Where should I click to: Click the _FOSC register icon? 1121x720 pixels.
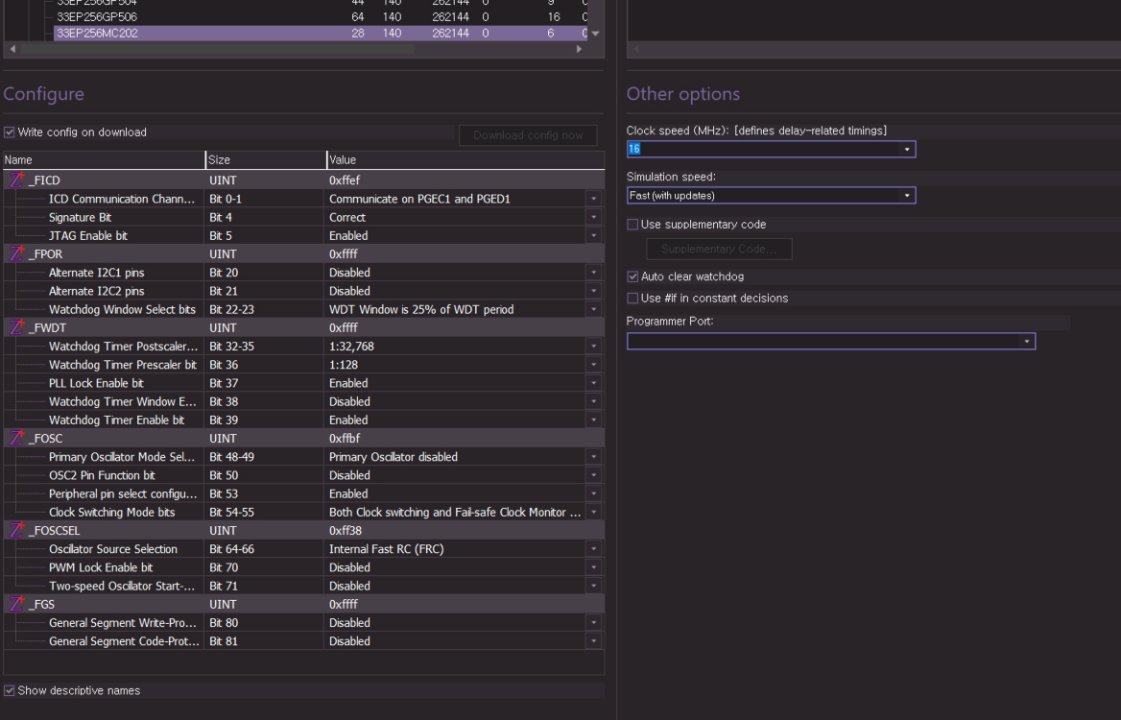pyautogui.click(x=16, y=438)
